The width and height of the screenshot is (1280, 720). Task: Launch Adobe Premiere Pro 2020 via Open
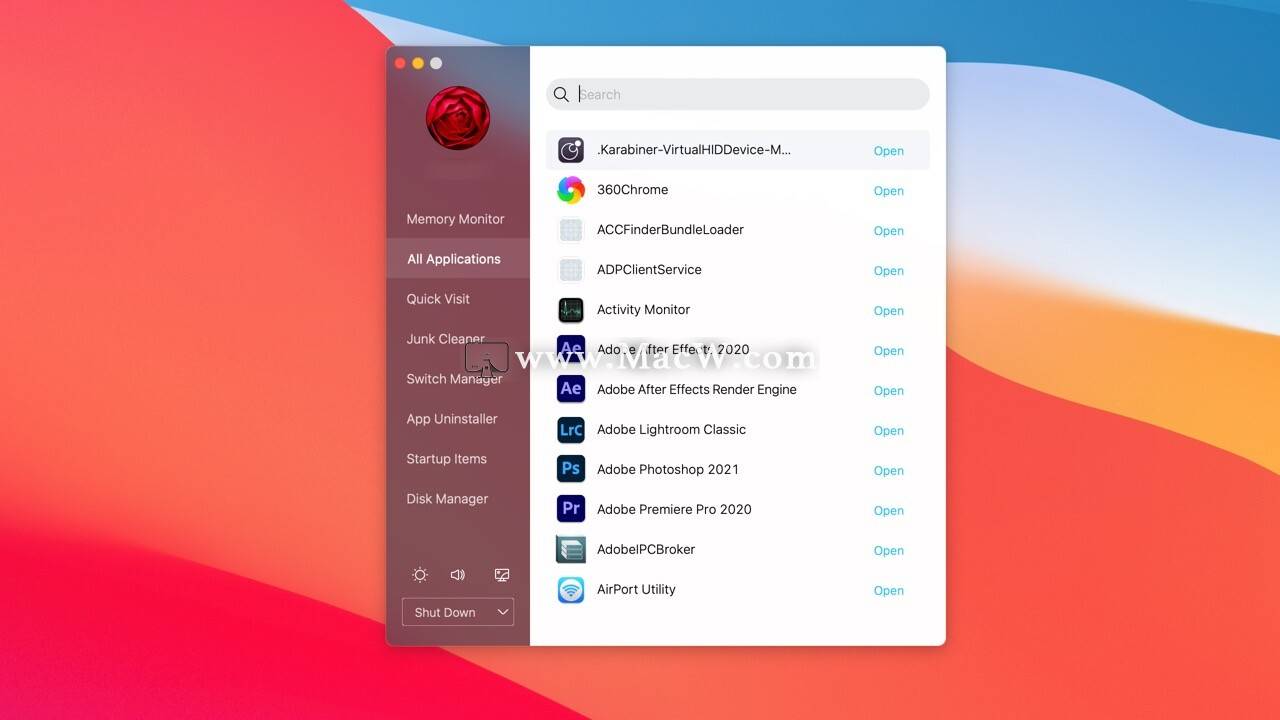(x=889, y=511)
